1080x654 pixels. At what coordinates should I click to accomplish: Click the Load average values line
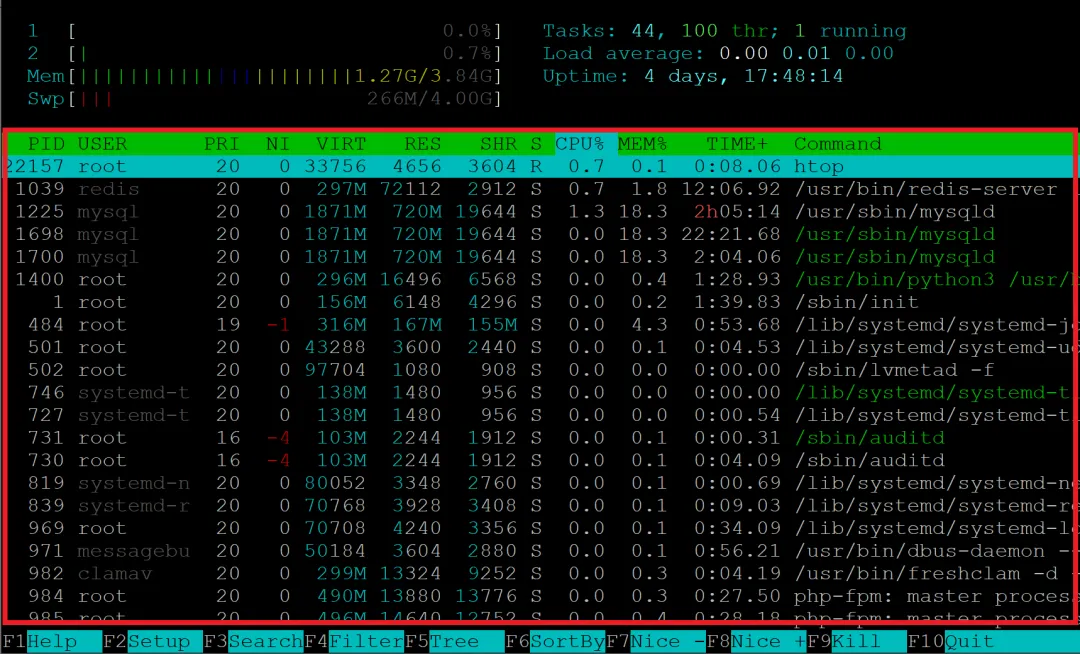[718, 54]
